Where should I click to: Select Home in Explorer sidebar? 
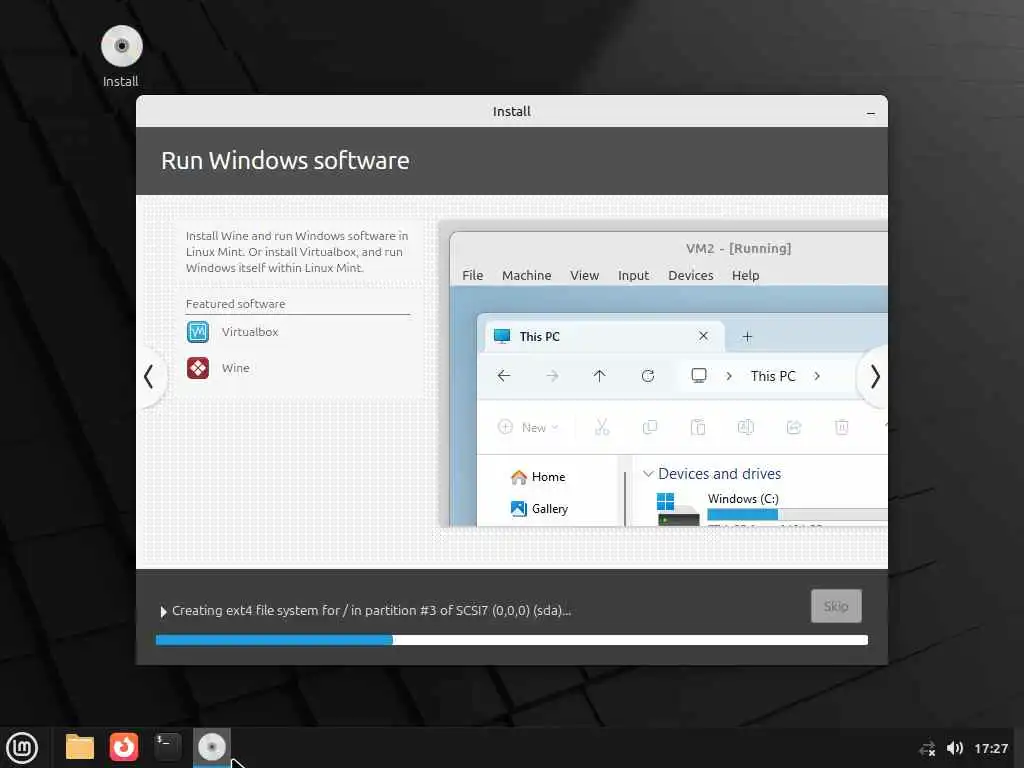tap(538, 477)
